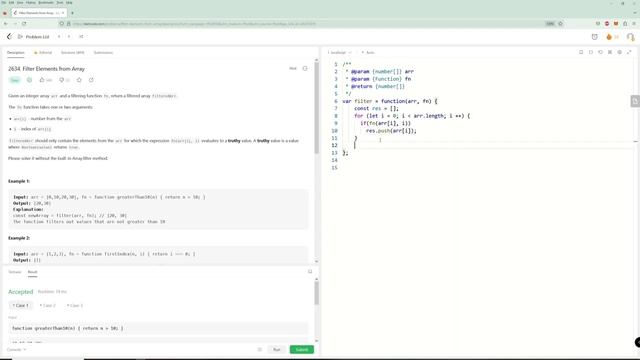Image resolution: width=640 pixels, height=360 pixels.
Task: Click the share problem icon
Action: [91, 80]
